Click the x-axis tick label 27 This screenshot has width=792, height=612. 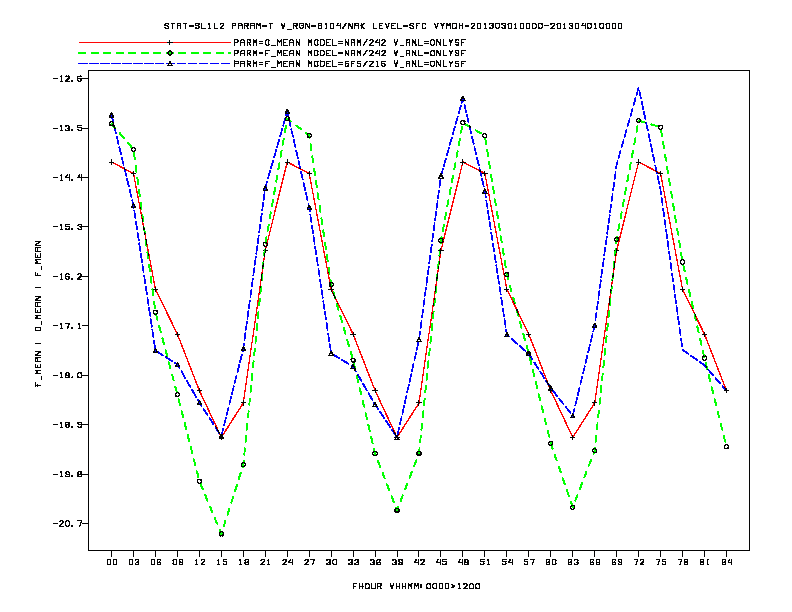[x=309, y=562]
